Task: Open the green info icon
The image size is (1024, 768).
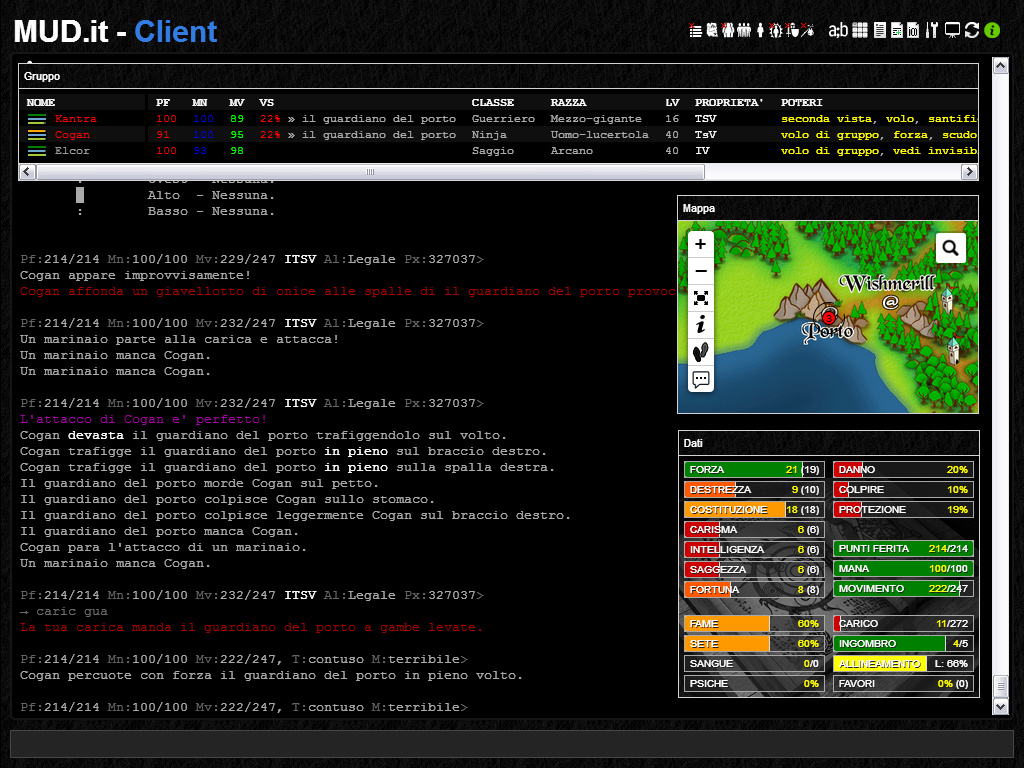Action: click(992, 30)
